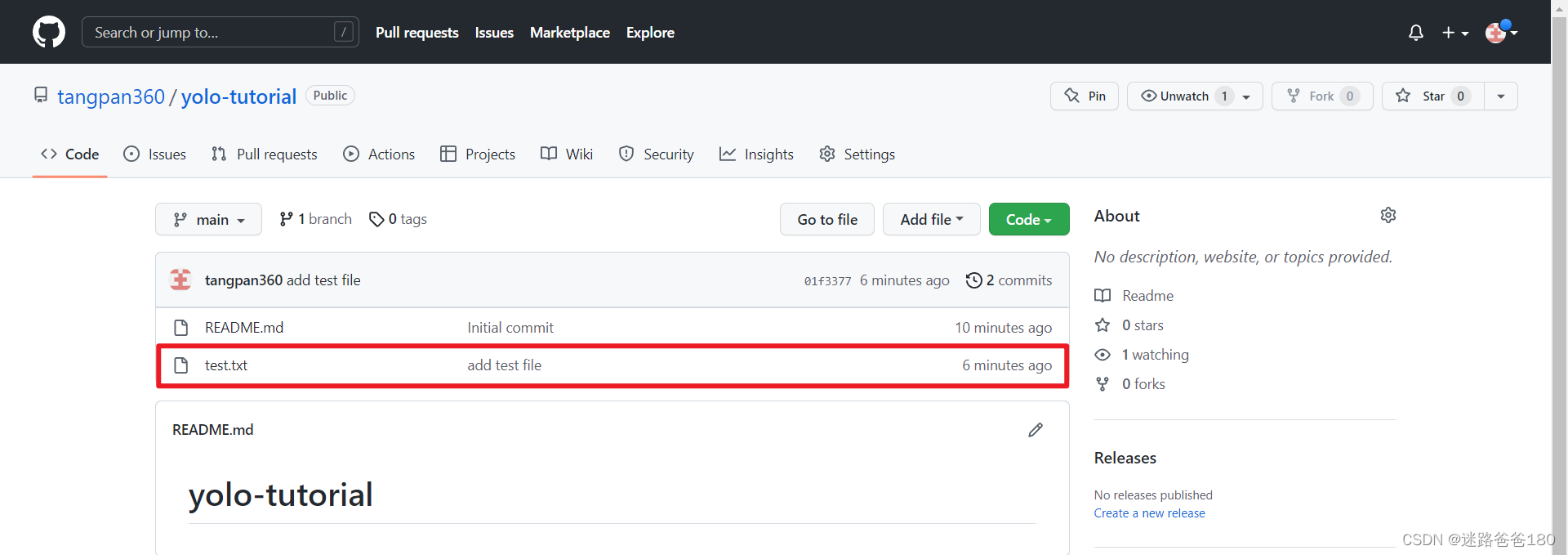Pin the repository with the Pin button
The width and height of the screenshot is (1568, 555).
1084,96
